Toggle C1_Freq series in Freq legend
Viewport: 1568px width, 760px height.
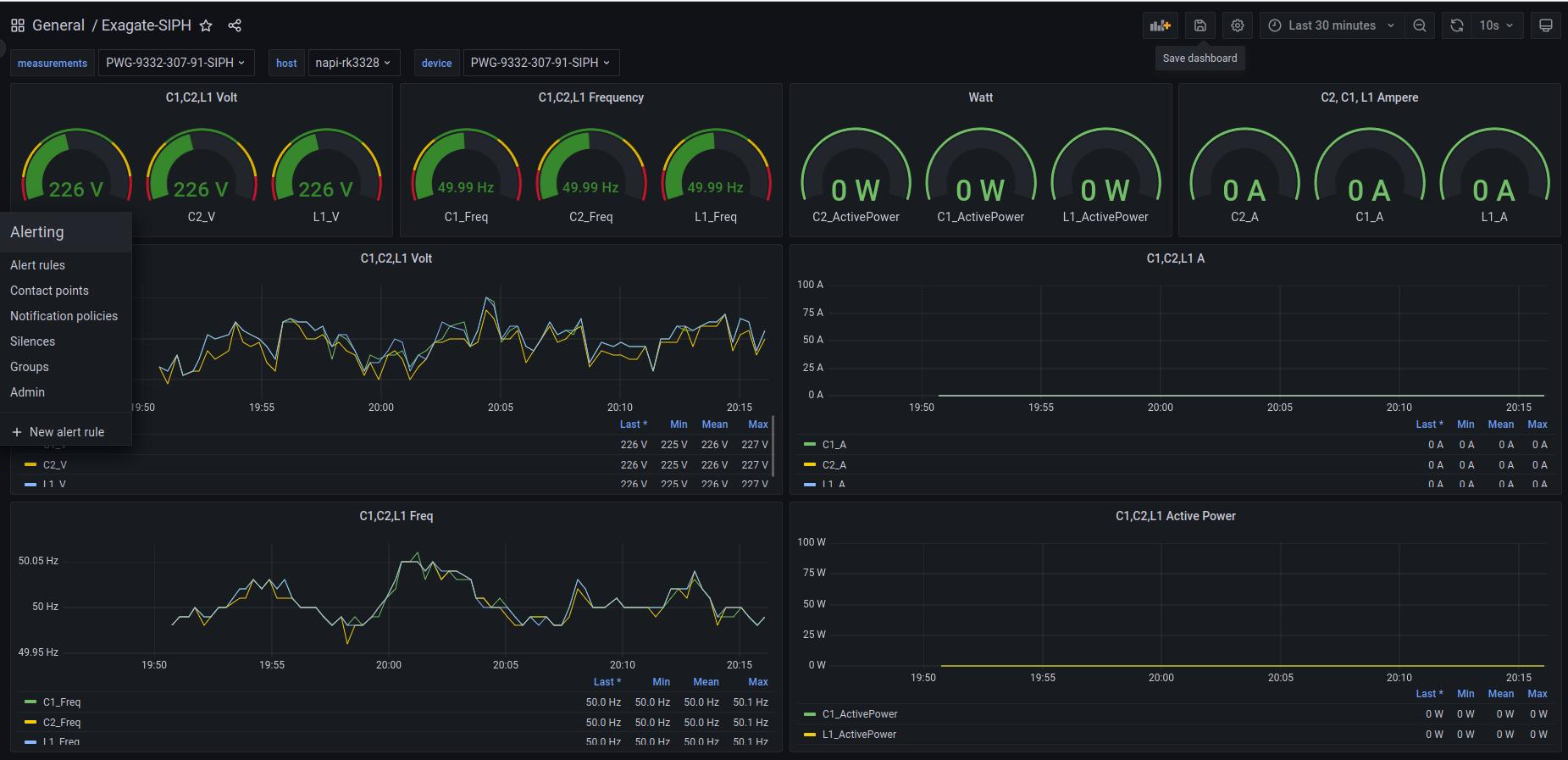(x=62, y=702)
